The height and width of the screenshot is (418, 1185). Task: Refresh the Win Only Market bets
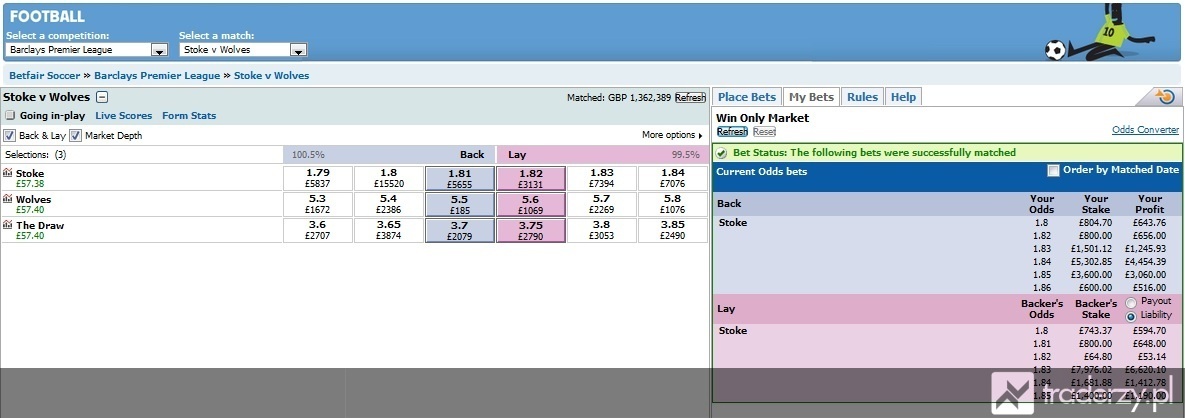tap(732, 132)
